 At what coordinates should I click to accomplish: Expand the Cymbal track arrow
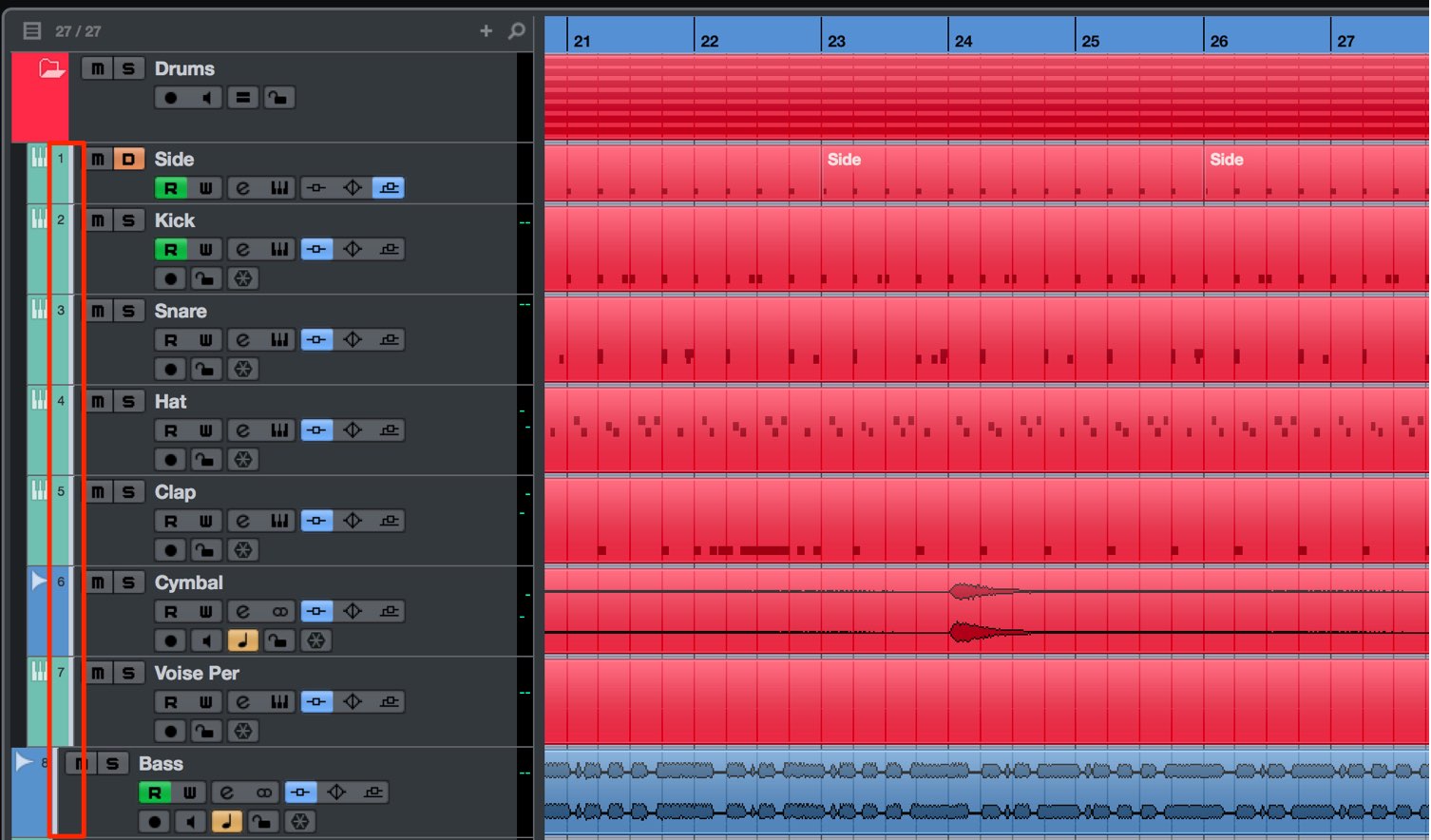(38, 580)
